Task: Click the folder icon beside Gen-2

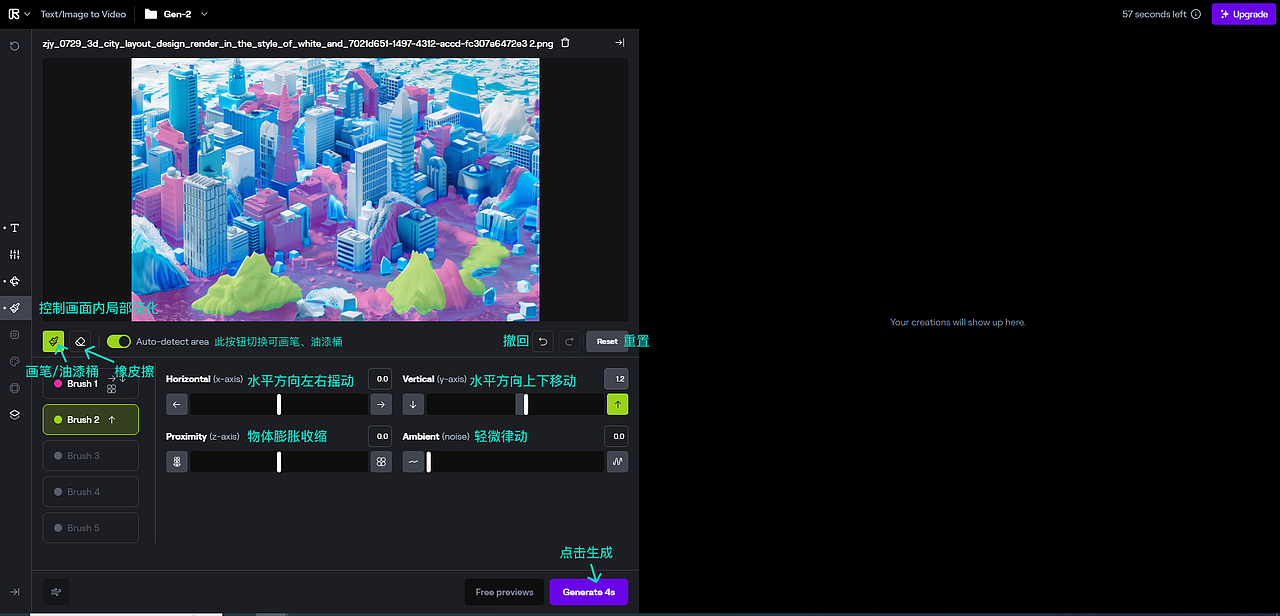Action: pyautogui.click(x=150, y=14)
